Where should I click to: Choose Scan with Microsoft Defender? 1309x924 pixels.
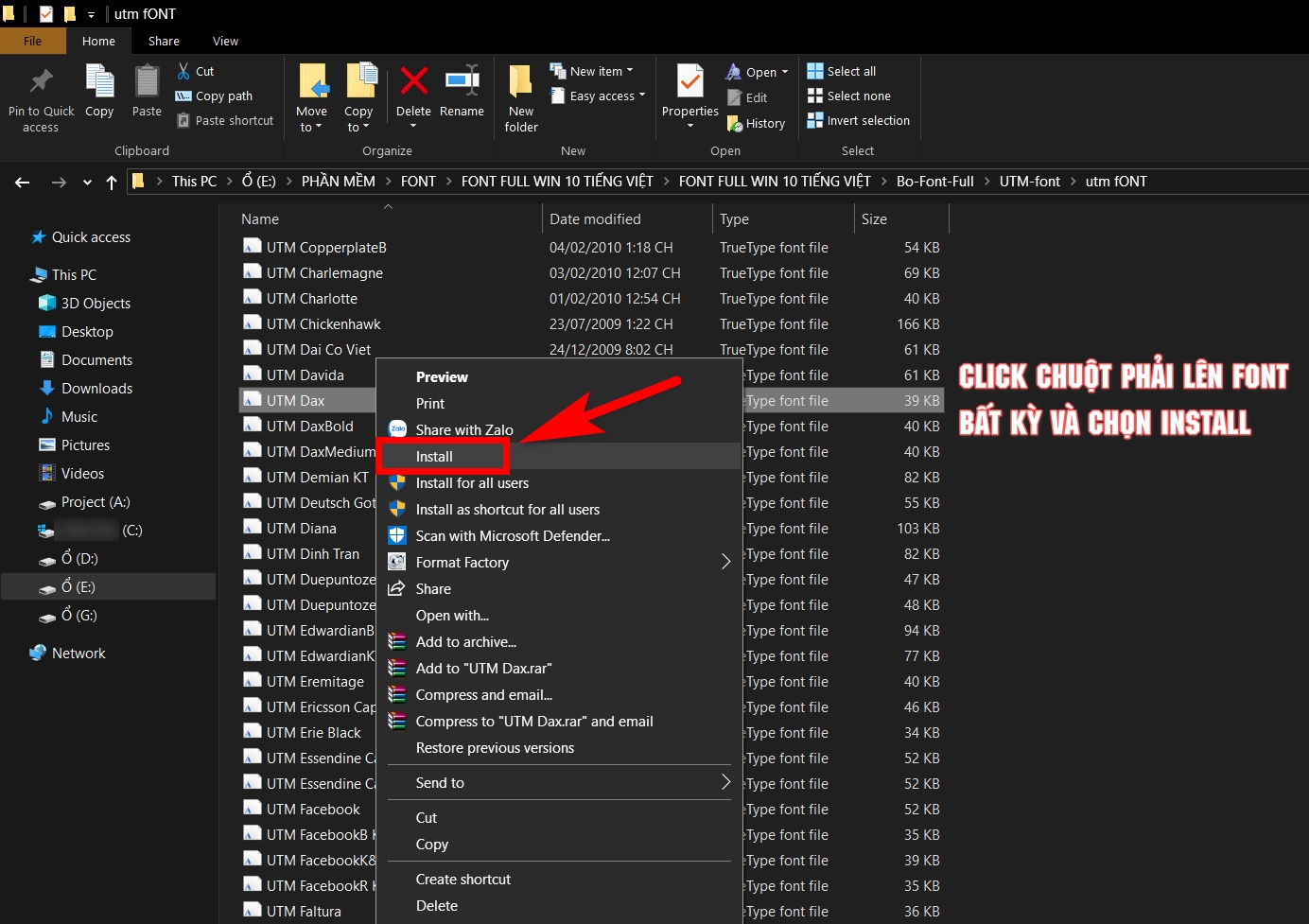click(513, 535)
